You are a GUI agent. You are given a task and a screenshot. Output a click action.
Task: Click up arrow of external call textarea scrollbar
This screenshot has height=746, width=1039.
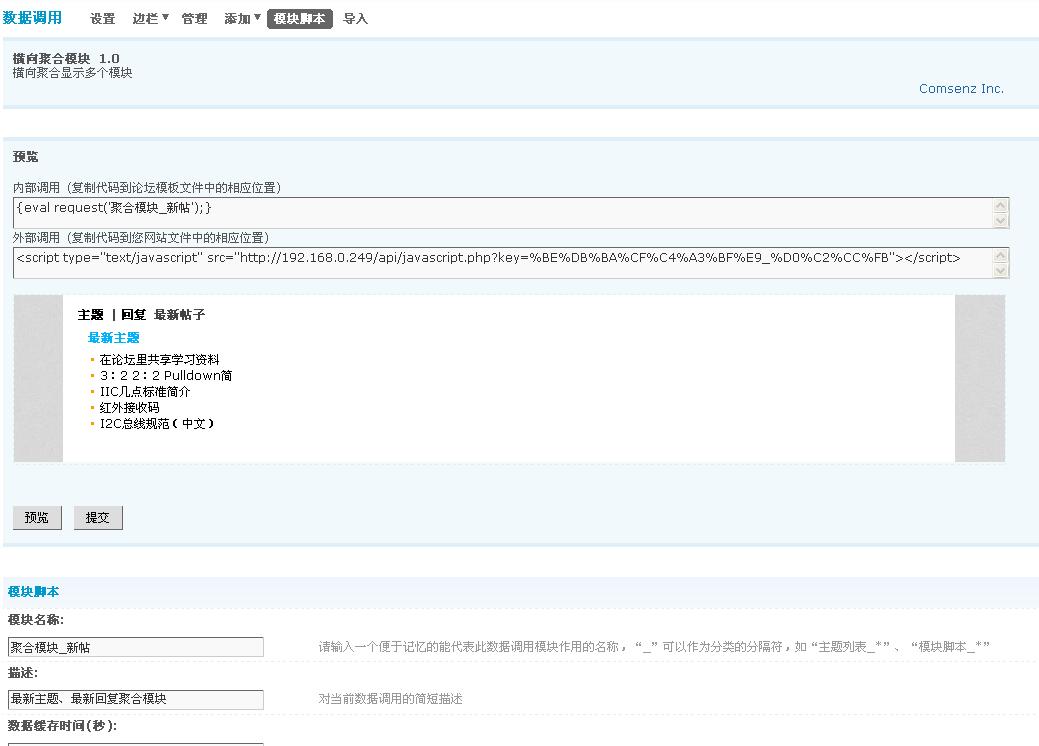coord(1001,255)
